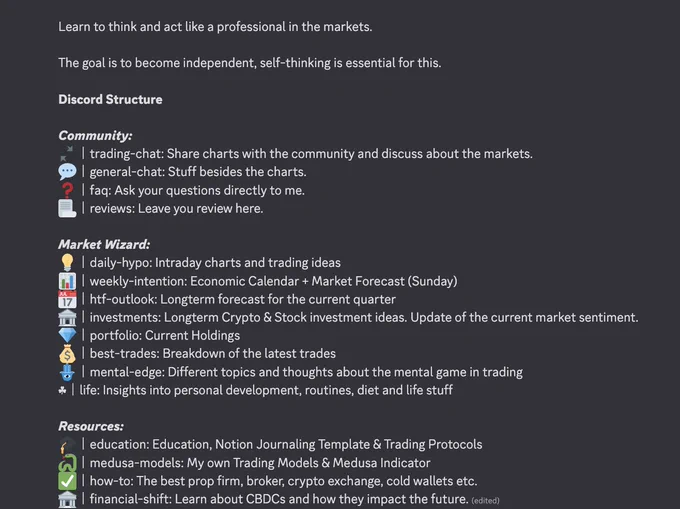The image size is (680, 509).
Task: Click the red question mark emoji
Action: tap(67, 190)
